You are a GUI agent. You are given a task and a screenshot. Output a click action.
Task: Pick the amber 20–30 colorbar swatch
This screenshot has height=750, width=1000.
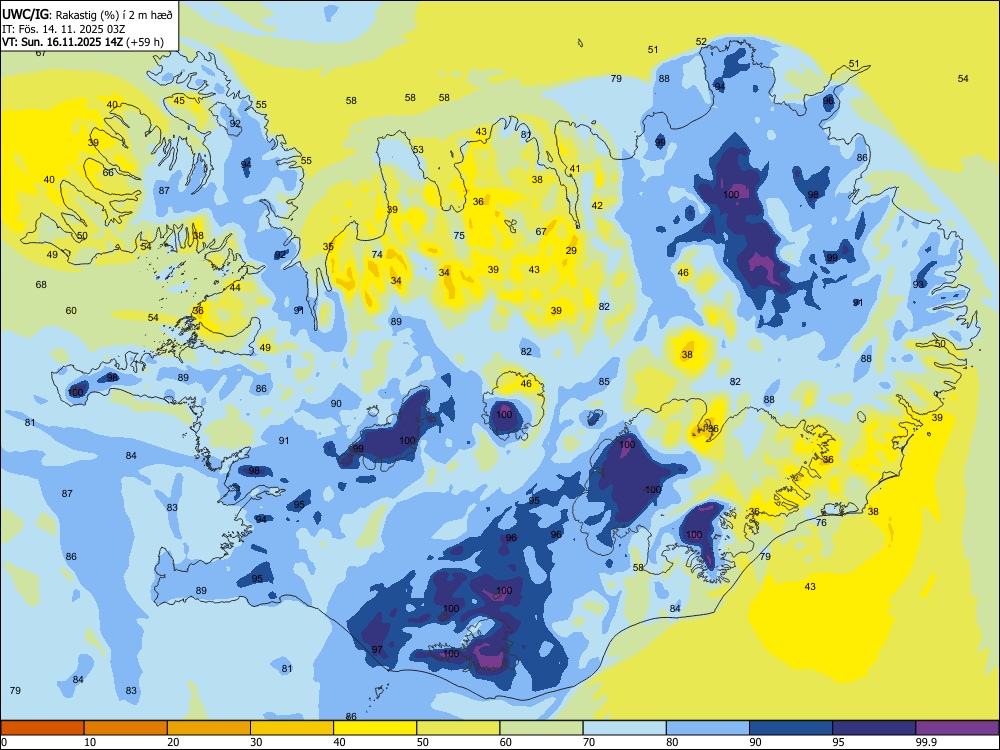coord(209,728)
